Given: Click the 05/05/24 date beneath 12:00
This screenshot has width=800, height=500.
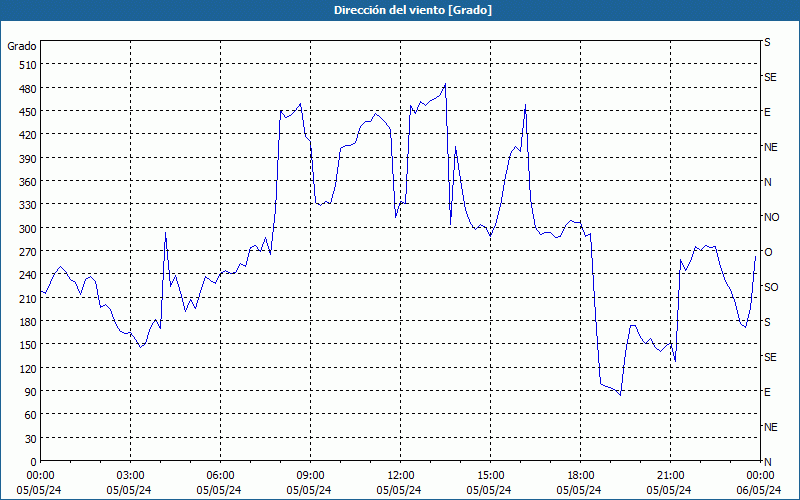Looking at the screenshot, I should (399, 490).
